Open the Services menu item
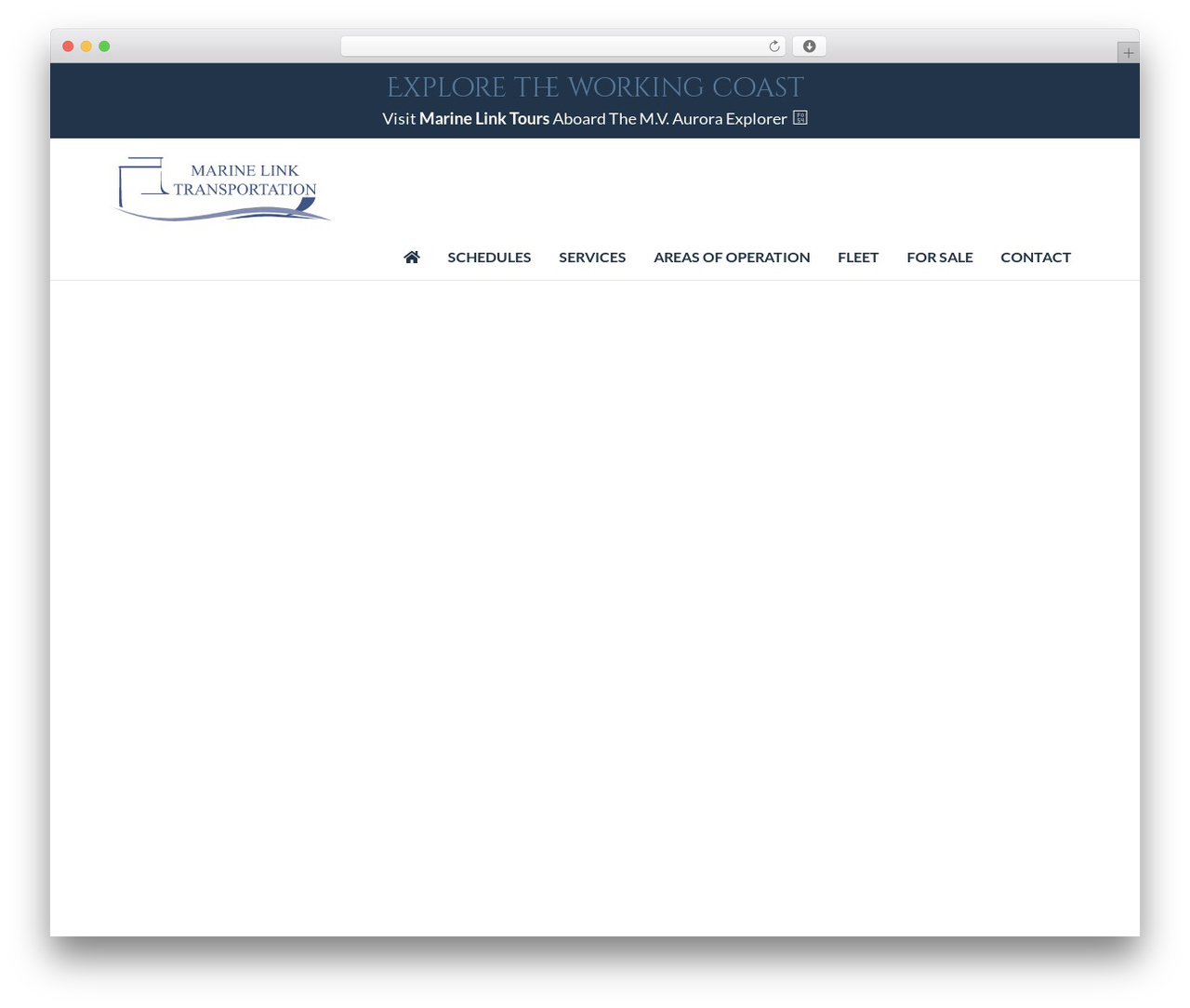Viewport: 1190px width, 1008px height. pos(592,258)
